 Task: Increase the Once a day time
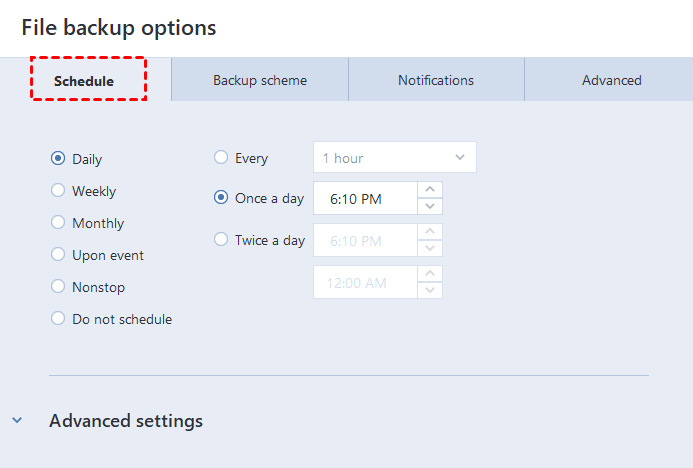point(429,190)
